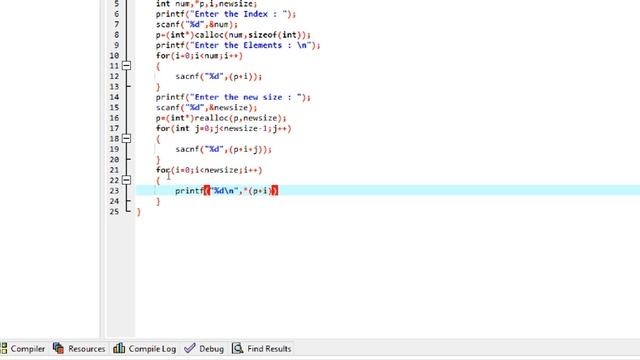Collapse the code fold at line 18
Image resolution: width=640 pixels, height=360 pixels.
click(127, 138)
